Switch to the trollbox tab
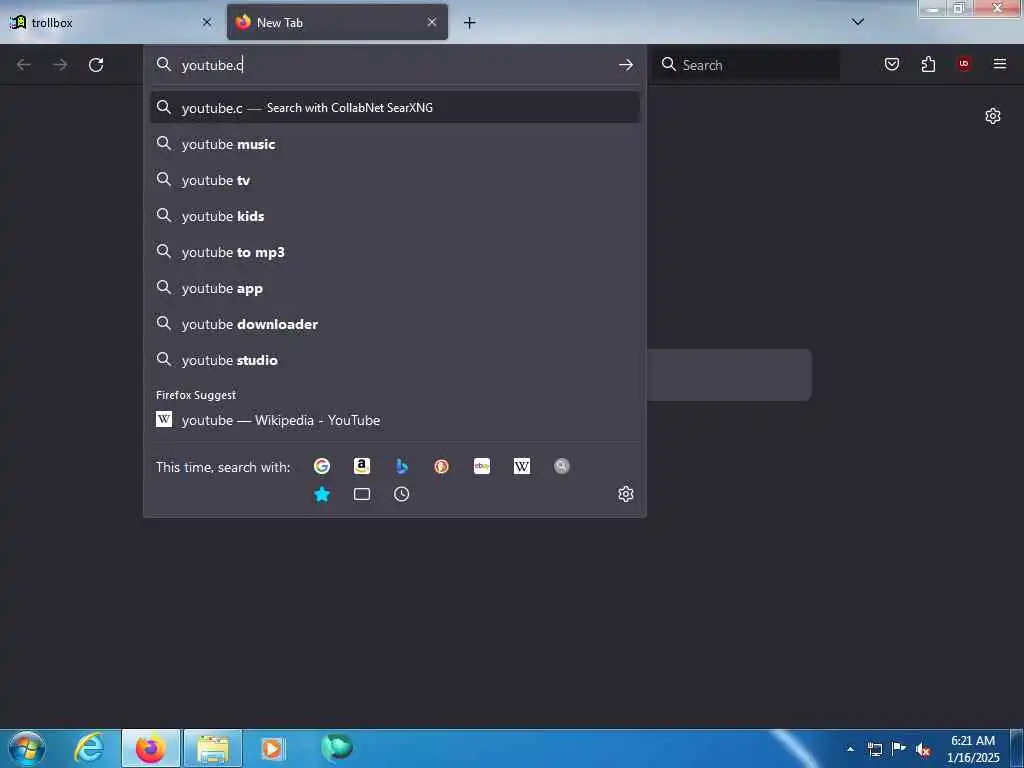 (x=111, y=22)
